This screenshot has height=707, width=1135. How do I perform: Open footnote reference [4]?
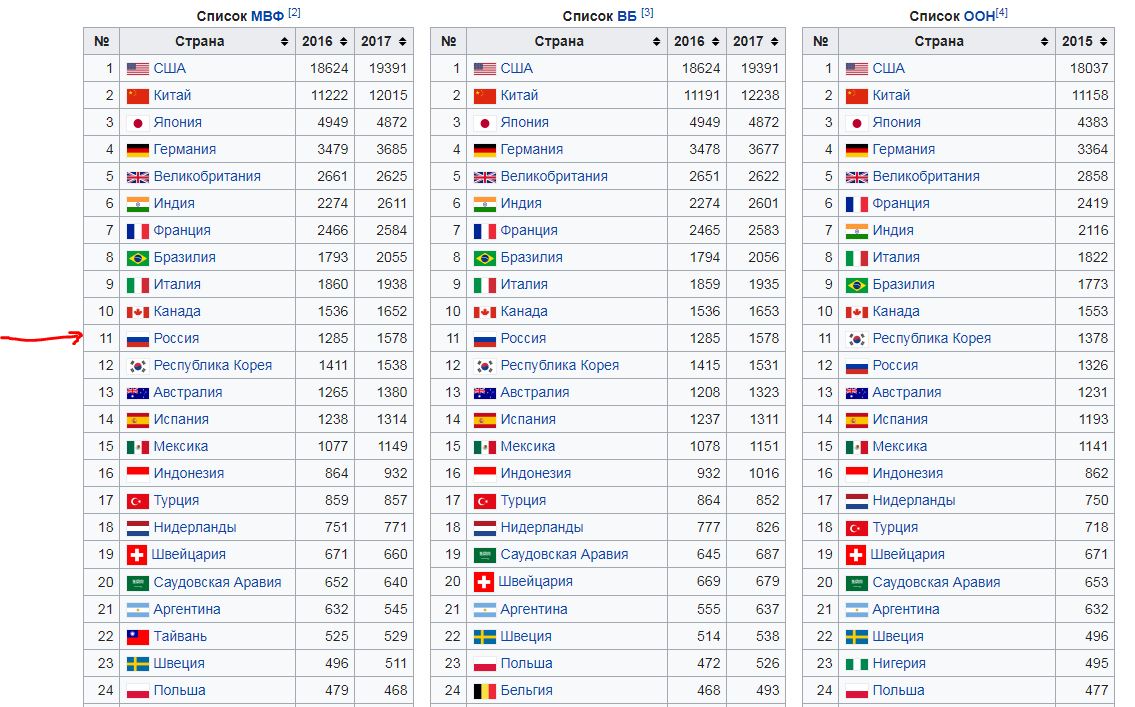[x=1002, y=12]
